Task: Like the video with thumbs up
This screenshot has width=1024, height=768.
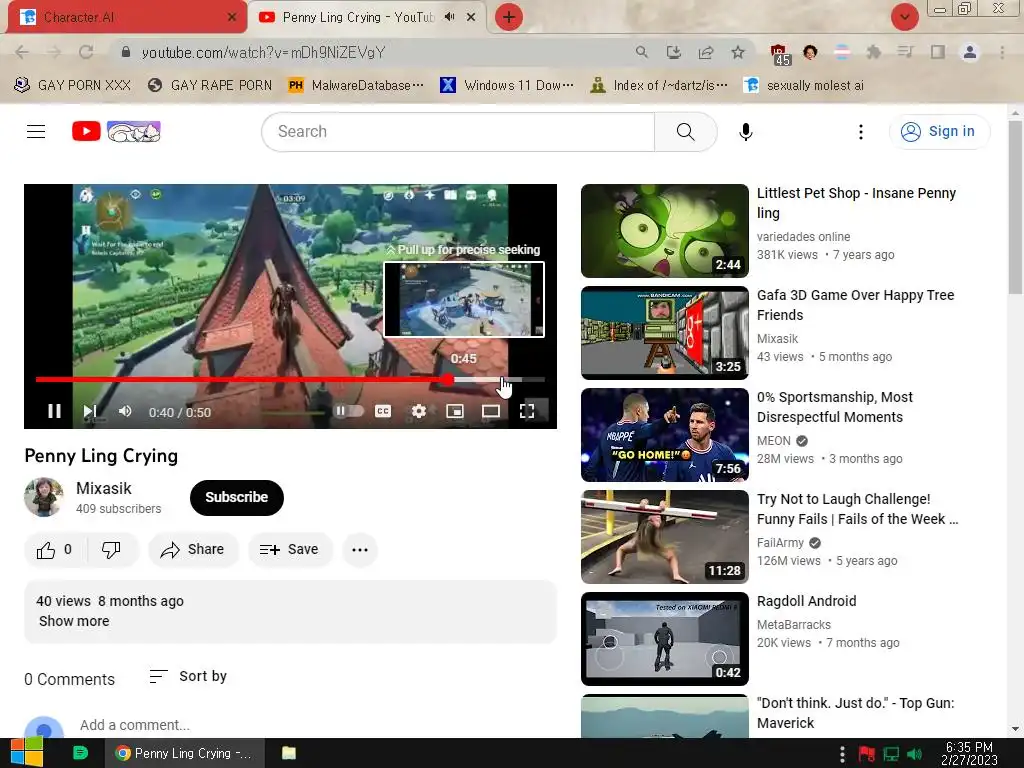Action: point(54,550)
